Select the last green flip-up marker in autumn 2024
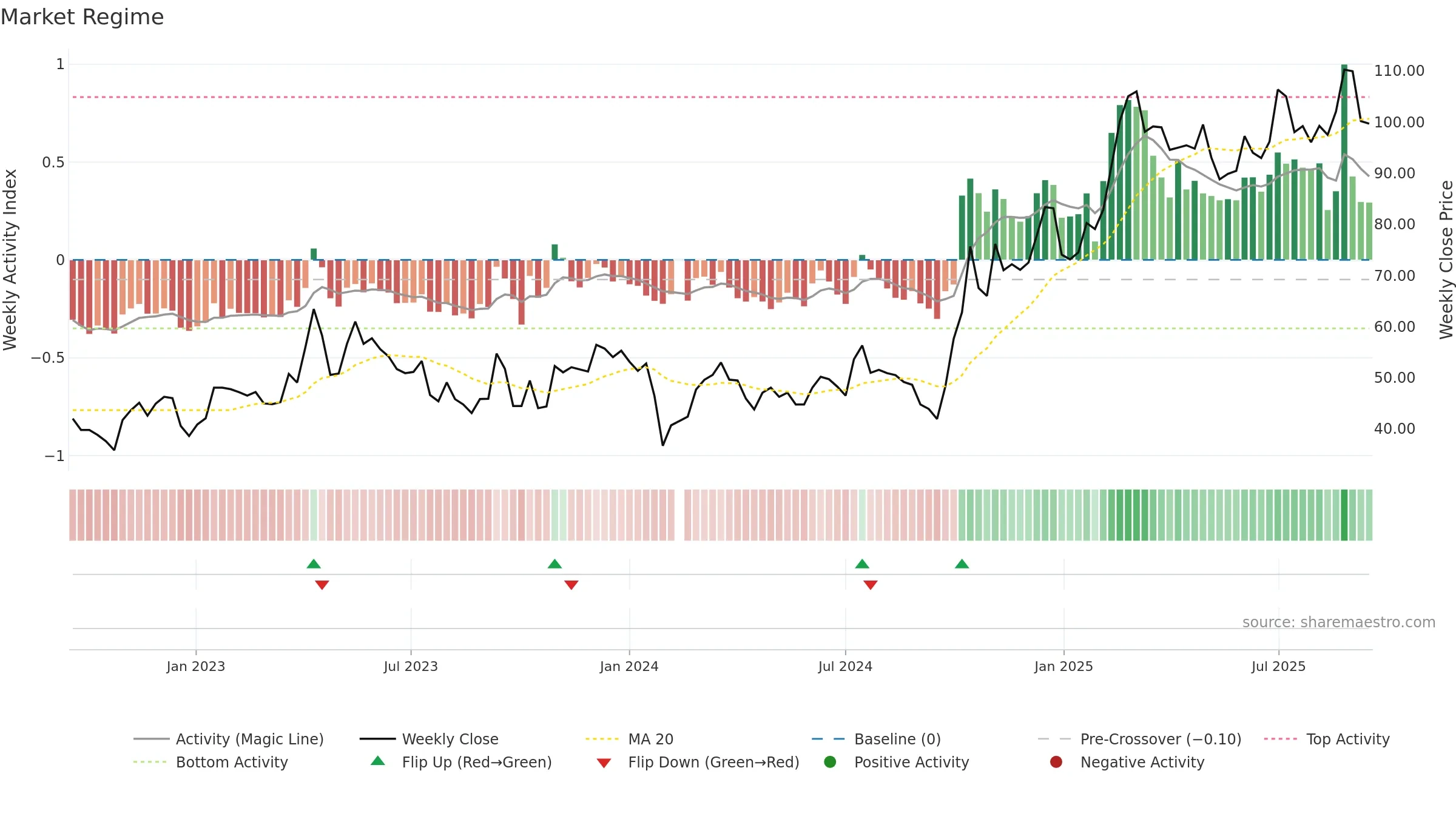 click(x=962, y=564)
